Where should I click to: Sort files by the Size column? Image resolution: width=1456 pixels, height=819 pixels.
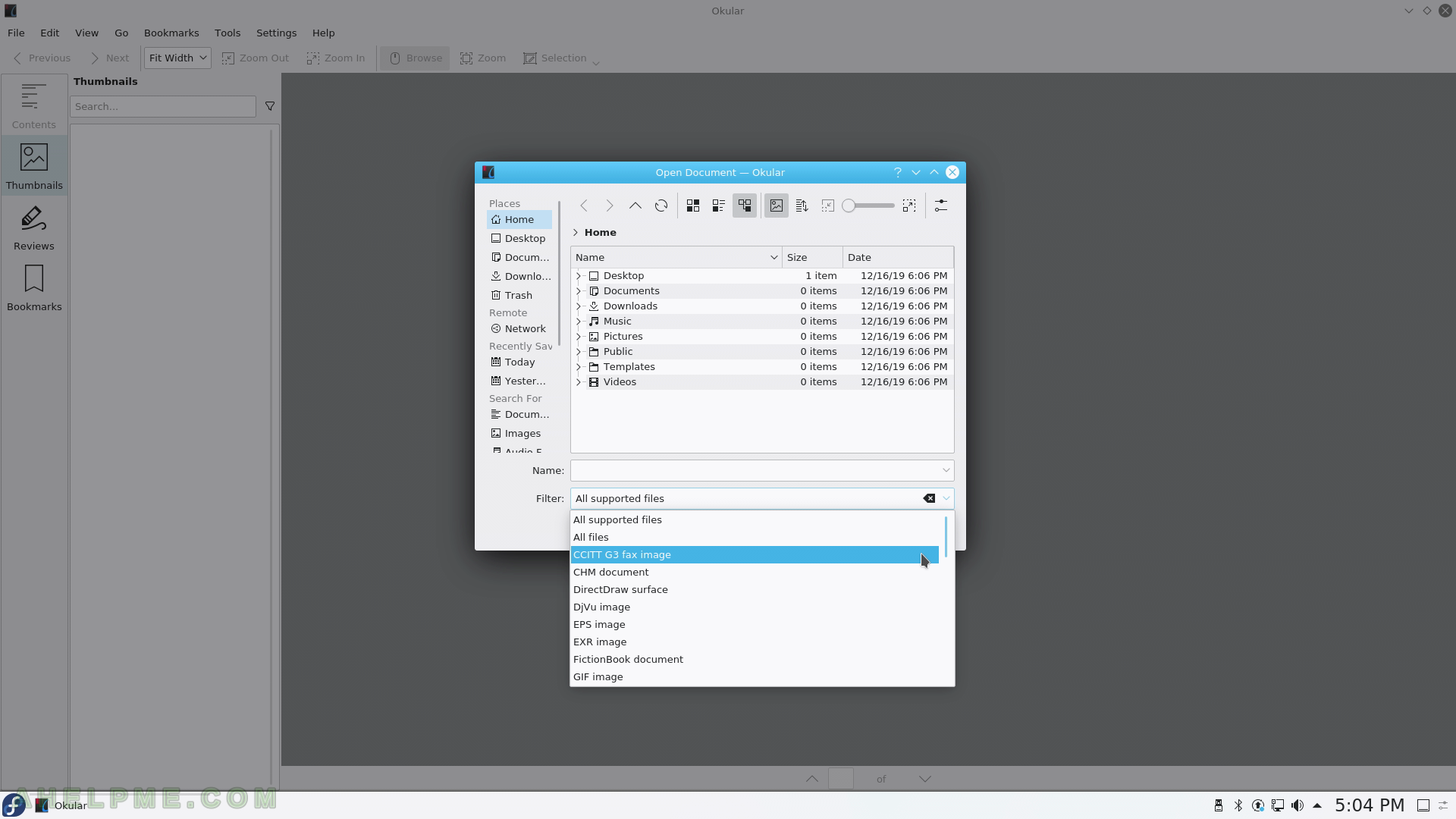coord(812,257)
